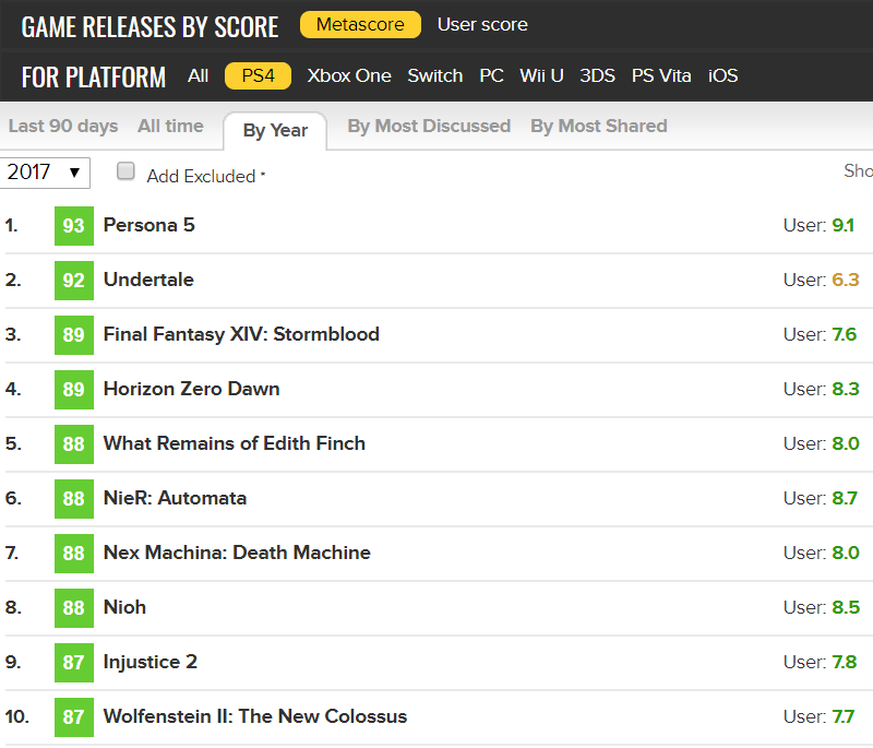This screenshot has height=748, width=873.
Task: Open the Horizon Zero Dawn page
Action: click(x=192, y=389)
